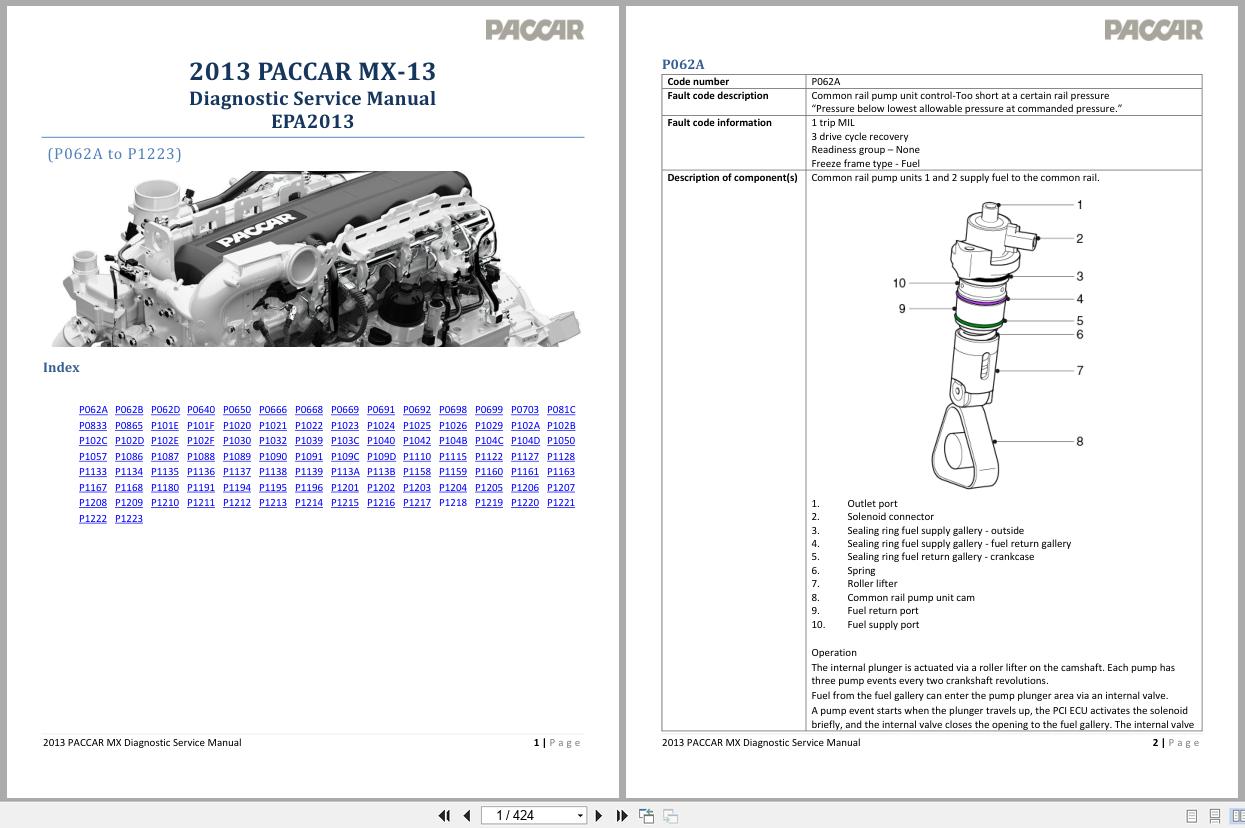Navigate to code P1213

[273, 503]
